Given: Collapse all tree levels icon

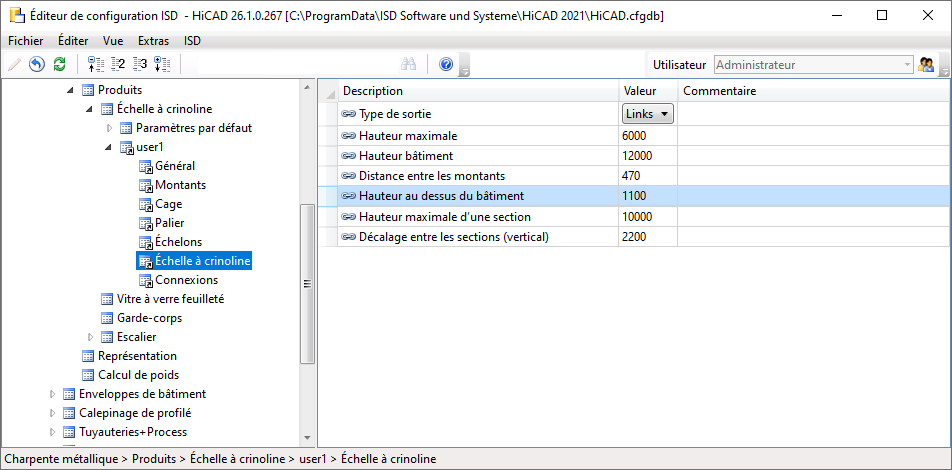Looking at the screenshot, I should (96, 64).
